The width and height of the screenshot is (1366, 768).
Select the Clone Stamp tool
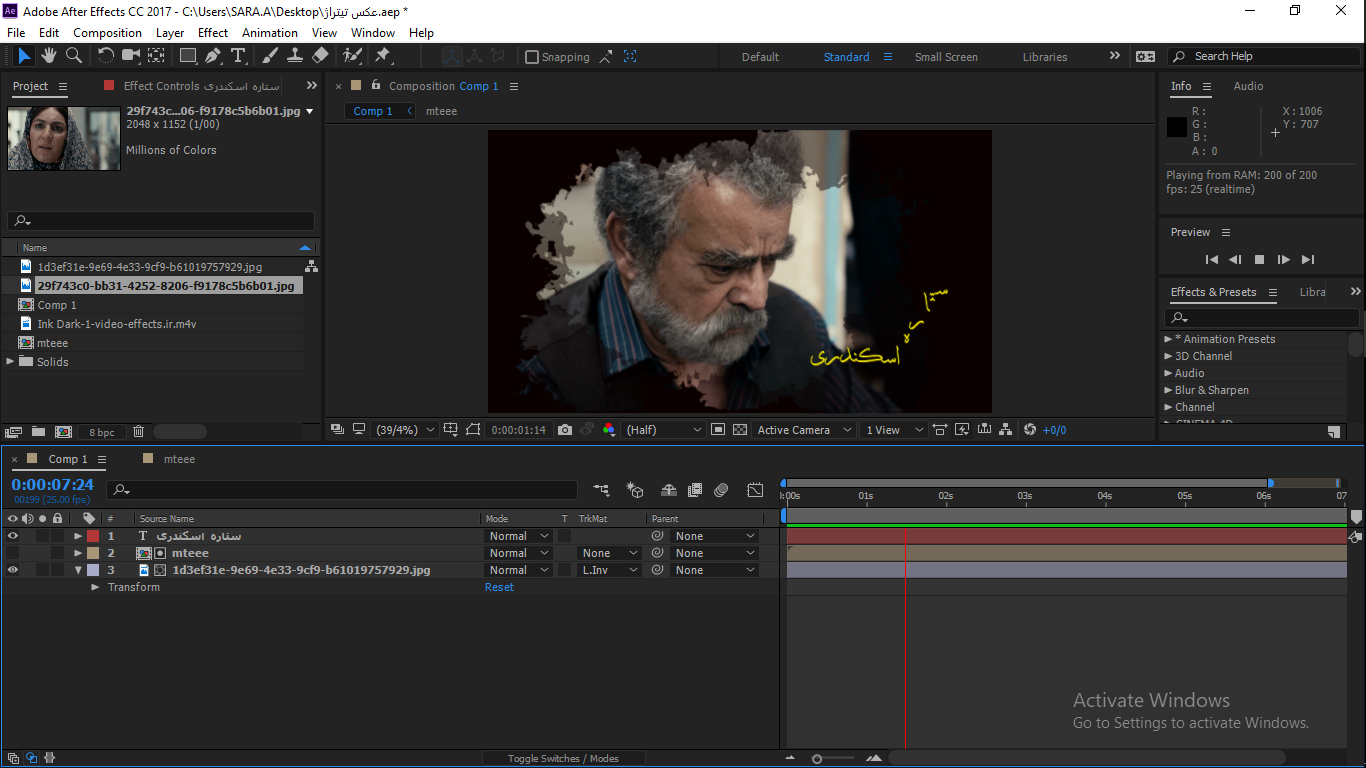[295, 56]
